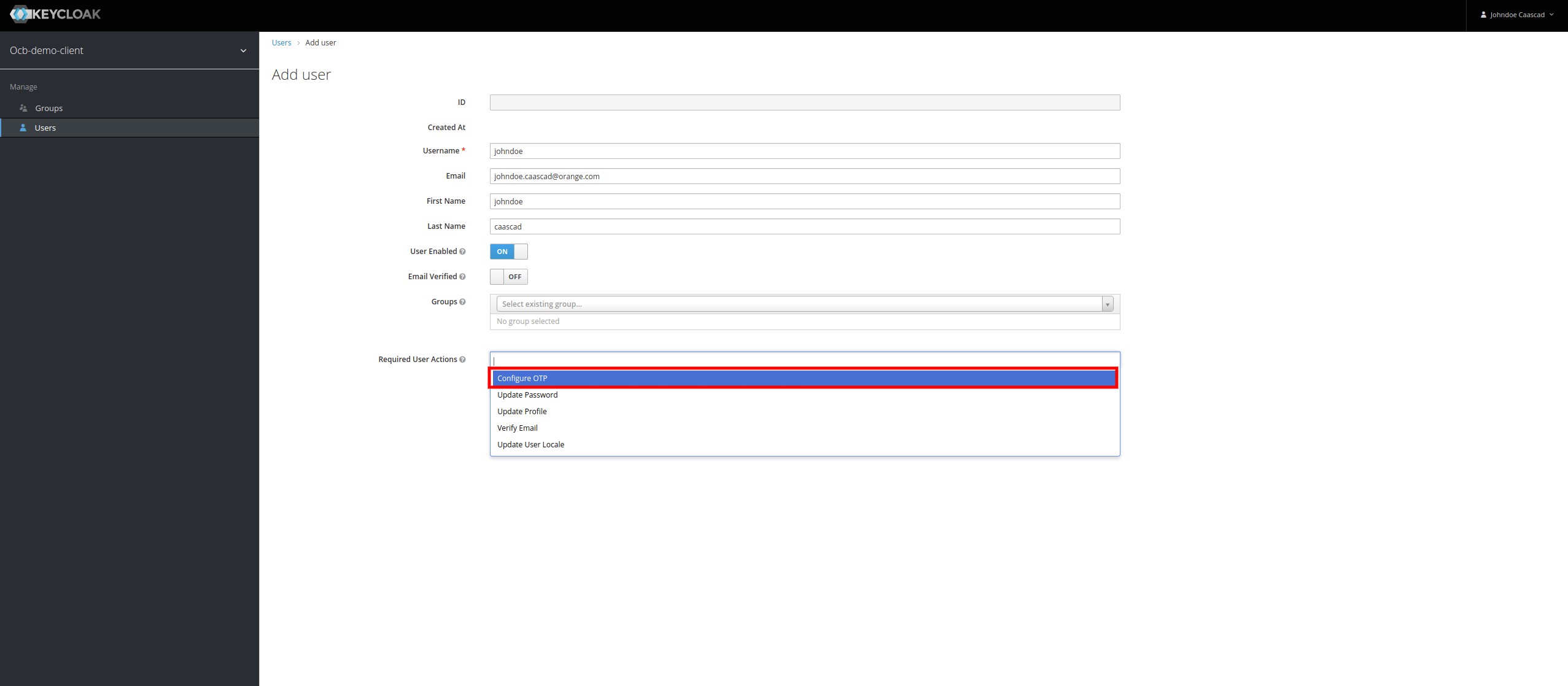Select Update User Locale option

[x=805, y=444]
